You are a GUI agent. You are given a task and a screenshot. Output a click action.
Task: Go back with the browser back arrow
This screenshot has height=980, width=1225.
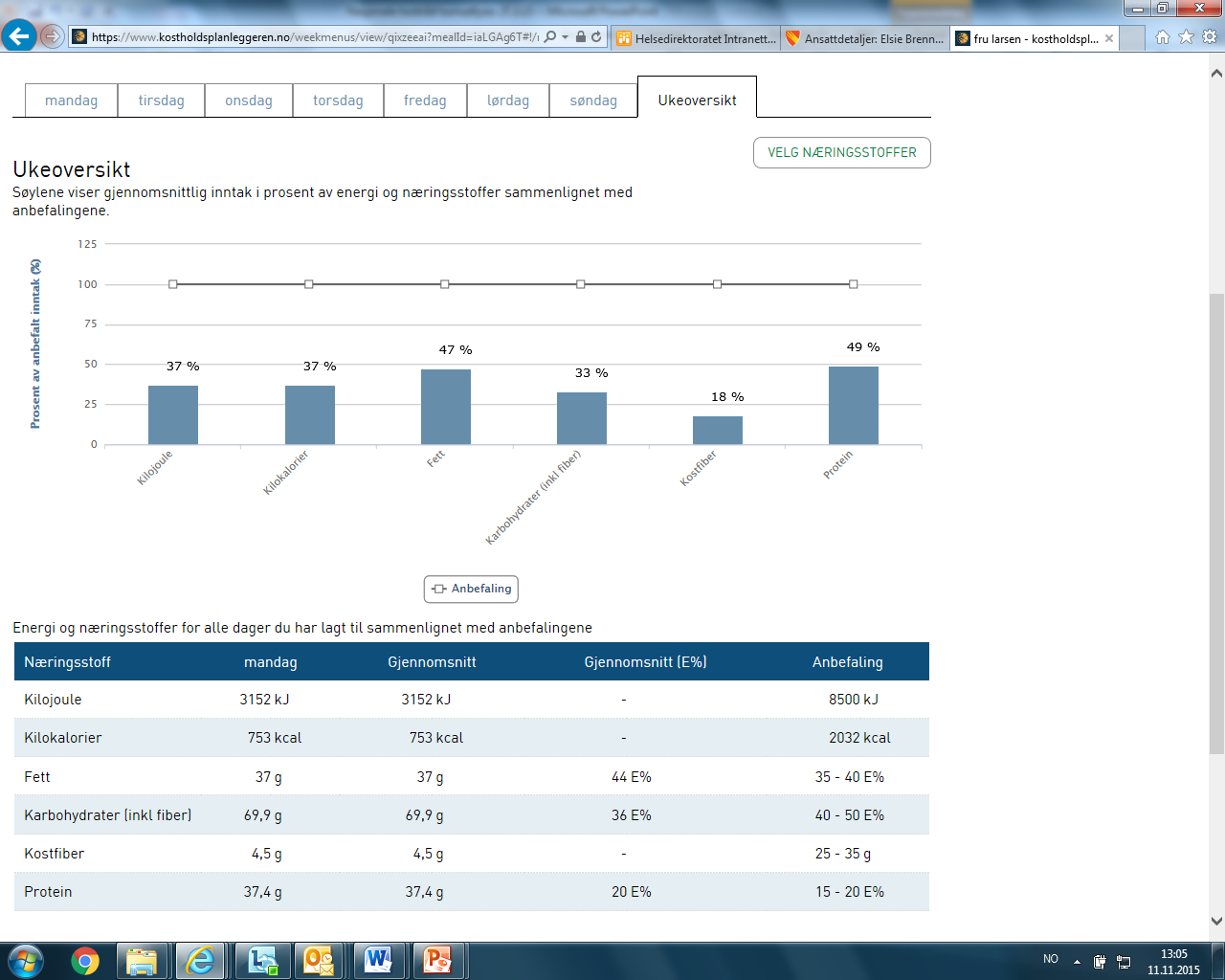click(x=18, y=36)
